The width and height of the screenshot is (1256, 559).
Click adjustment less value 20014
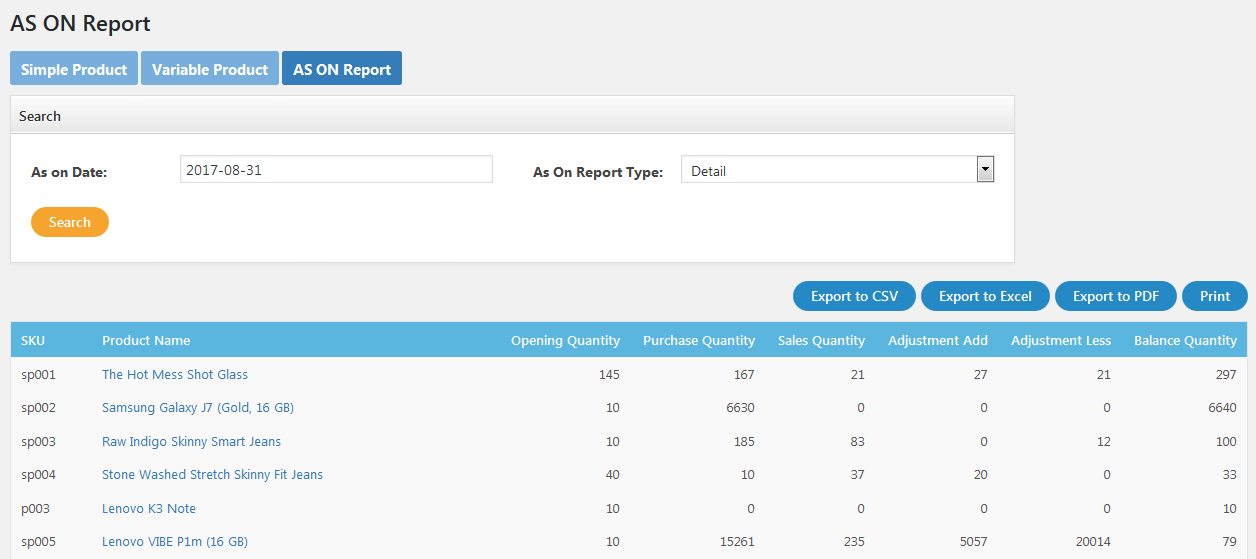(x=1092, y=541)
